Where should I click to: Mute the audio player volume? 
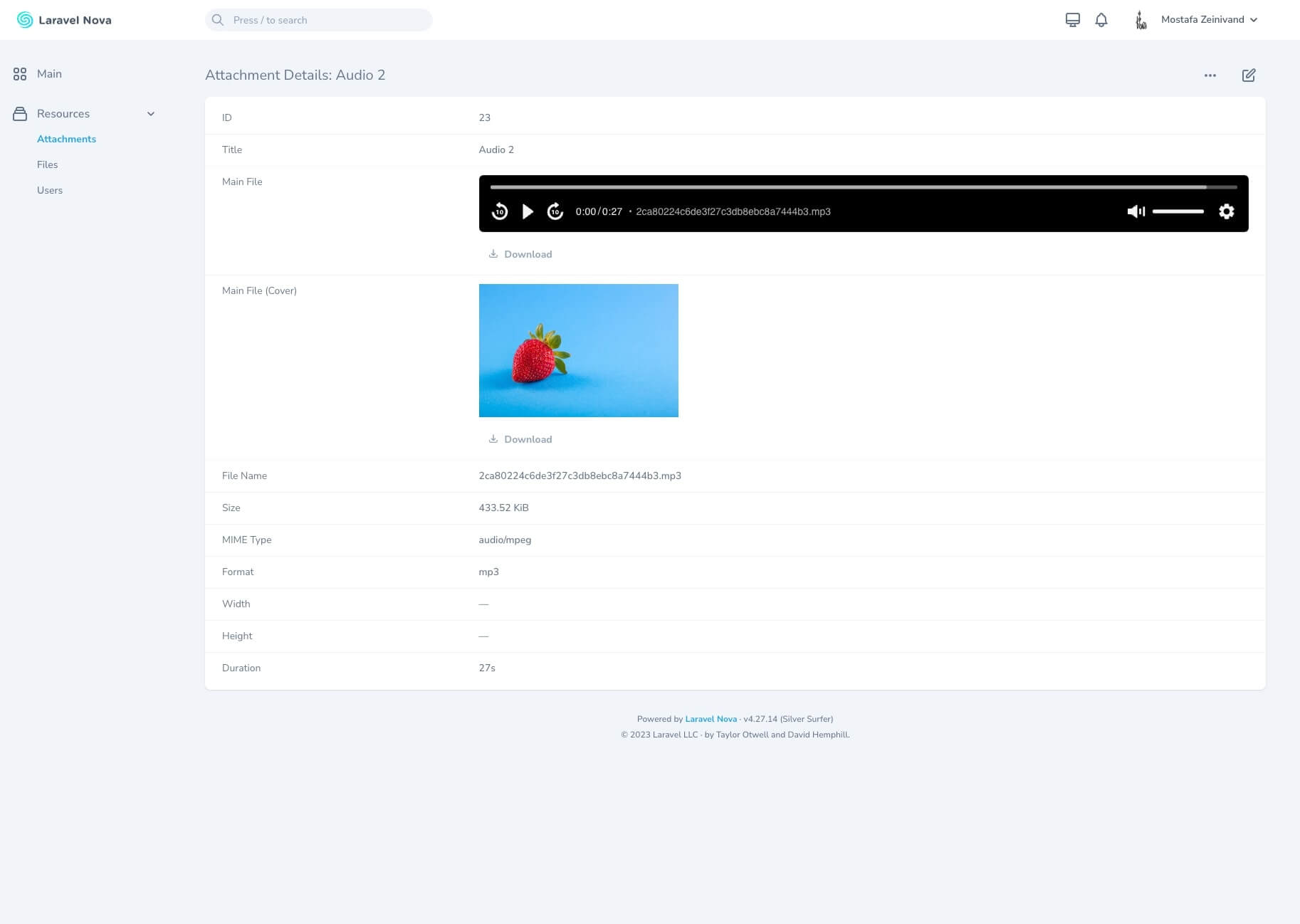(1136, 211)
